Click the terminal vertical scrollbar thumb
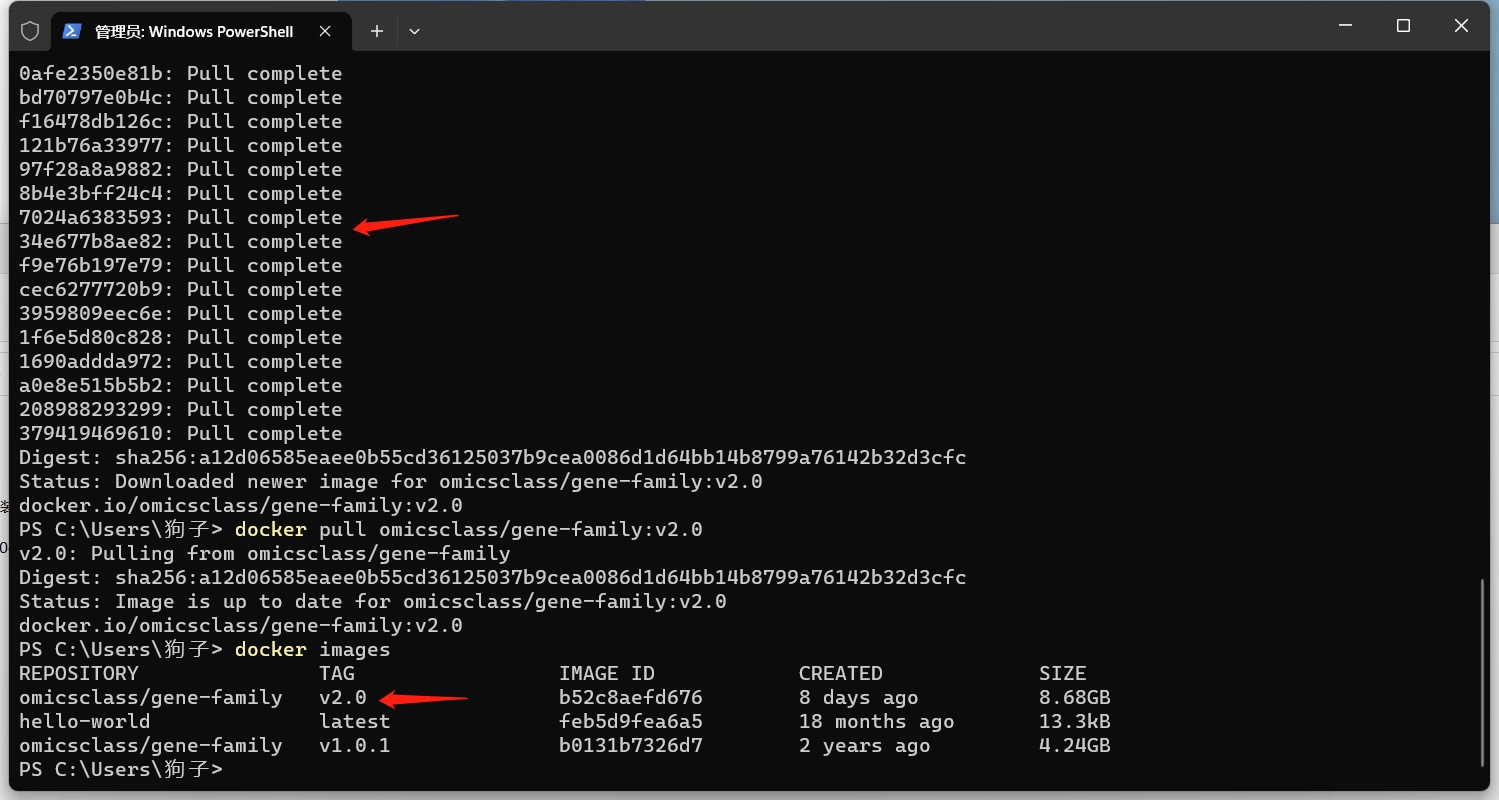The width and height of the screenshot is (1499, 800). [x=1483, y=672]
